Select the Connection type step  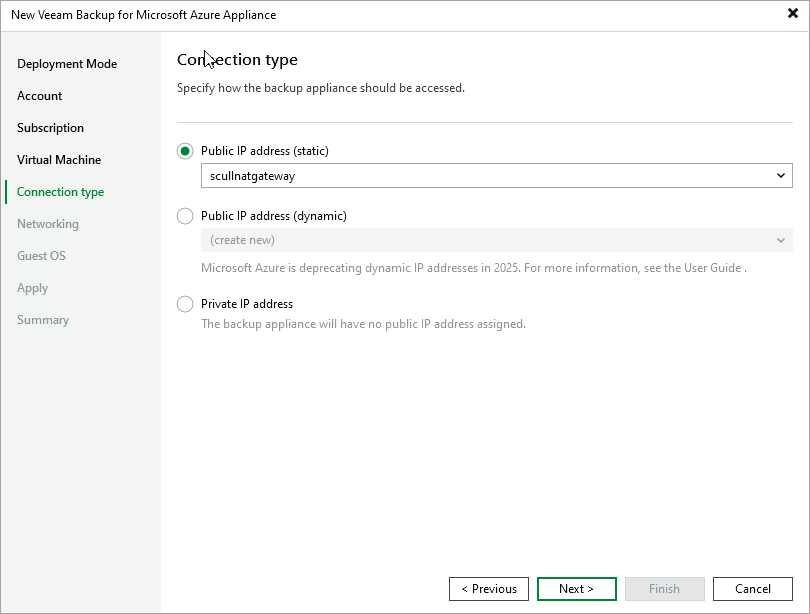pyautogui.click(x=60, y=192)
